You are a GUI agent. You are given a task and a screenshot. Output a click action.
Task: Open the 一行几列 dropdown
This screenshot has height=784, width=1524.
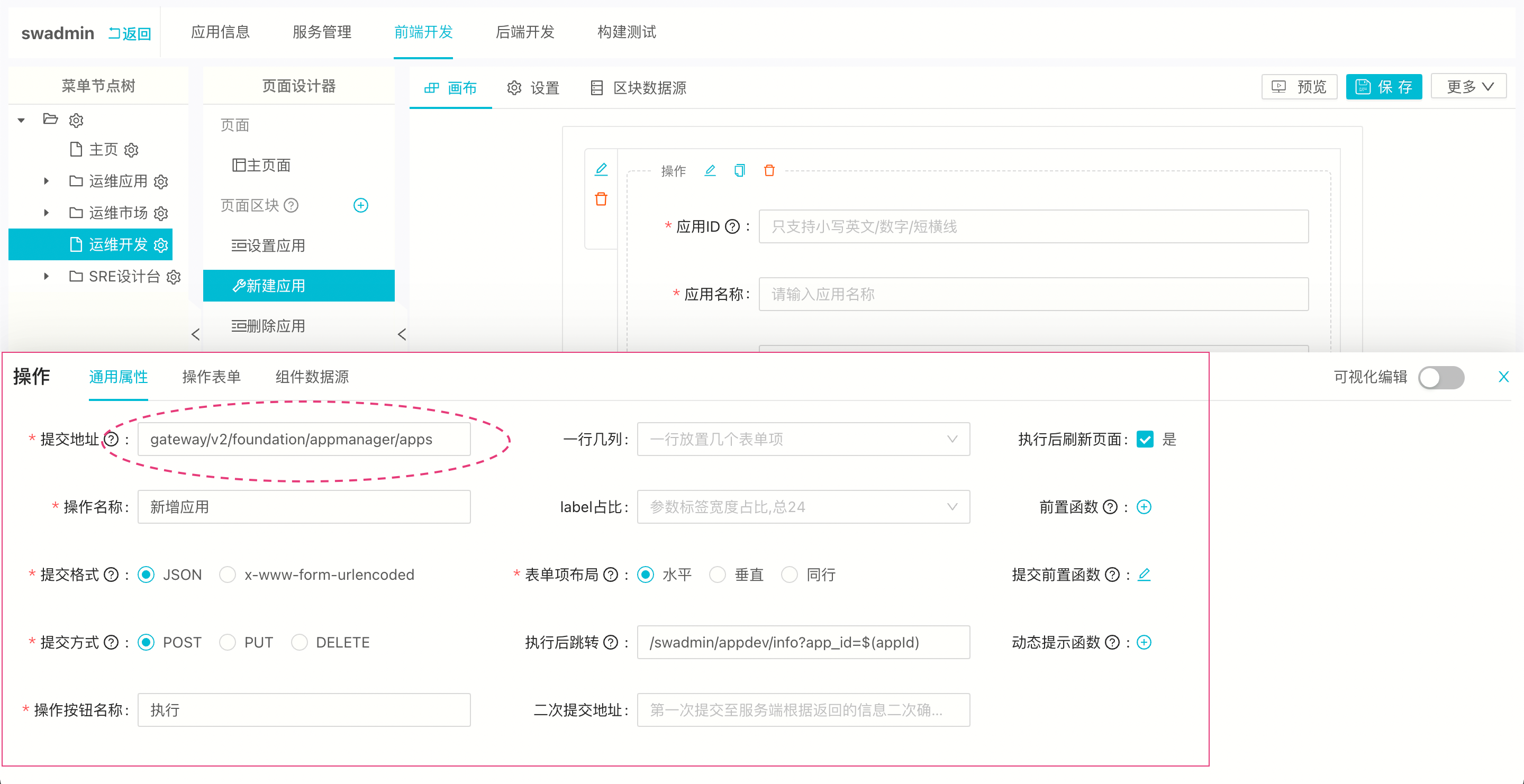(803, 439)
